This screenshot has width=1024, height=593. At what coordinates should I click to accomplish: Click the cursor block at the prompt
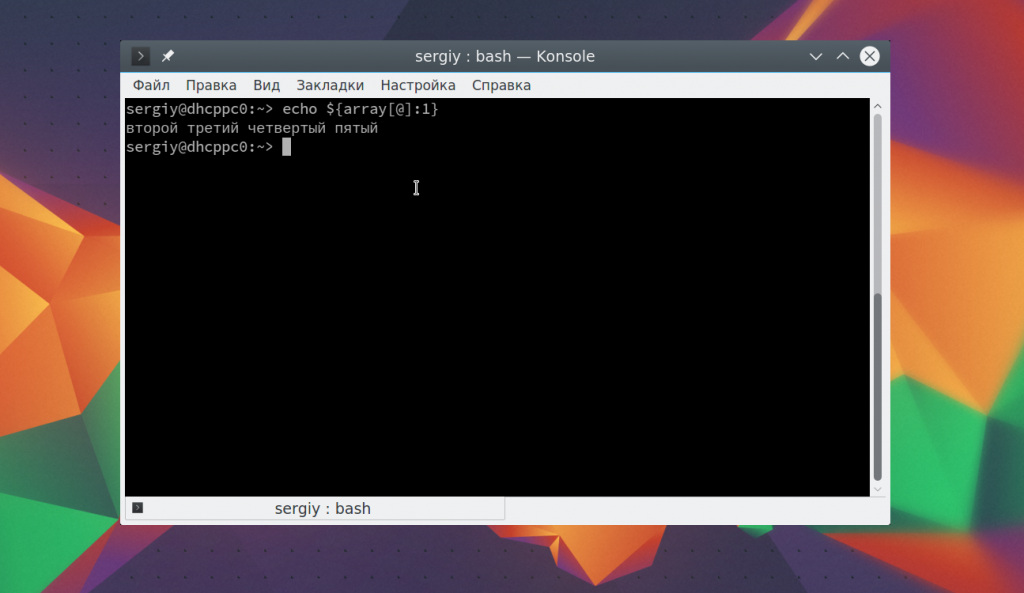click(286, 147)
